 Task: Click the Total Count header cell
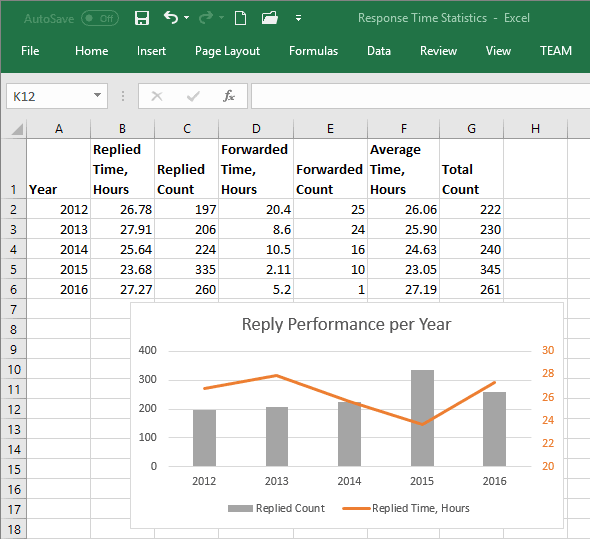tap(471, 169)
